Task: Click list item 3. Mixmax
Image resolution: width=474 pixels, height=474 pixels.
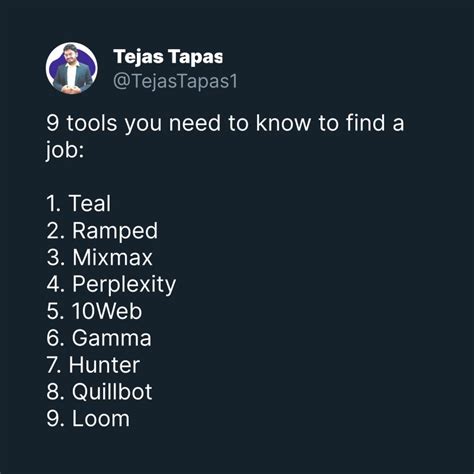Action: (x=99, y=257)
